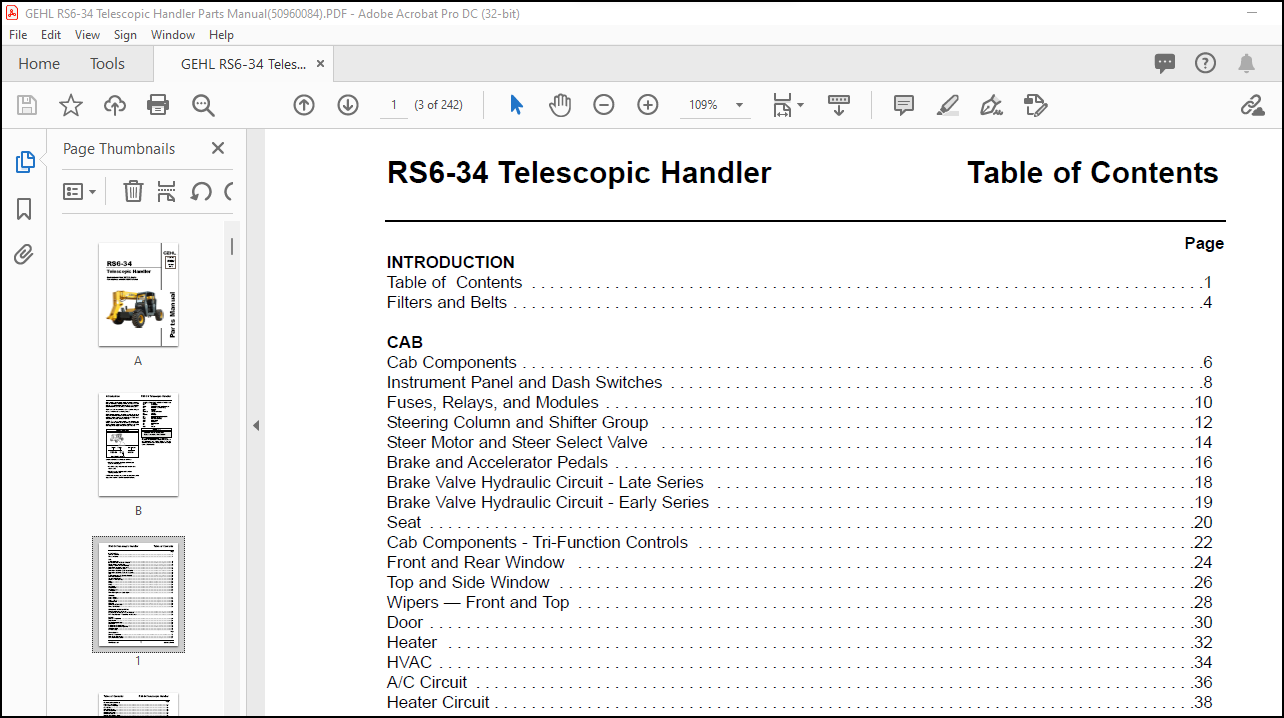The width and height of the screenshot is (1284, 718).
Task: Click the page number input field
Action: pyautogui.click(x=394, y=105)
